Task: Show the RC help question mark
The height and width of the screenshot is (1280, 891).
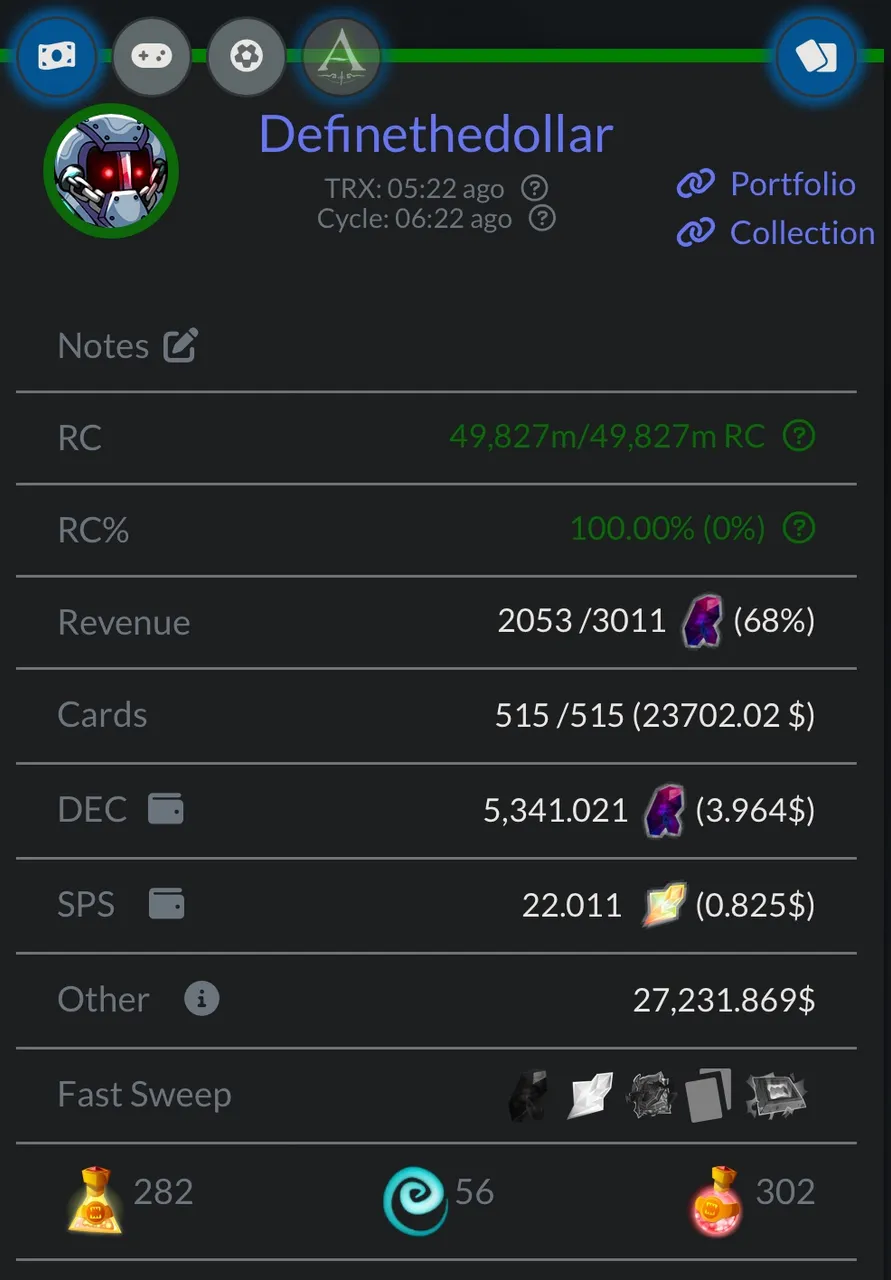Action: (799, 436)
